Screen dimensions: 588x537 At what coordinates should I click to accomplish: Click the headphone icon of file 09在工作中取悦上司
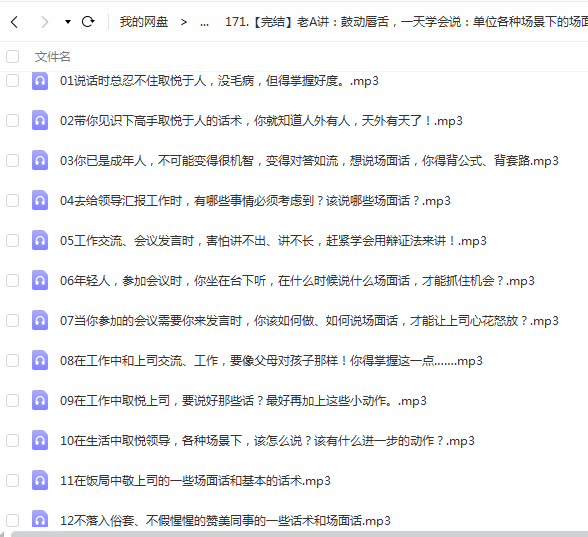point(40,400)
